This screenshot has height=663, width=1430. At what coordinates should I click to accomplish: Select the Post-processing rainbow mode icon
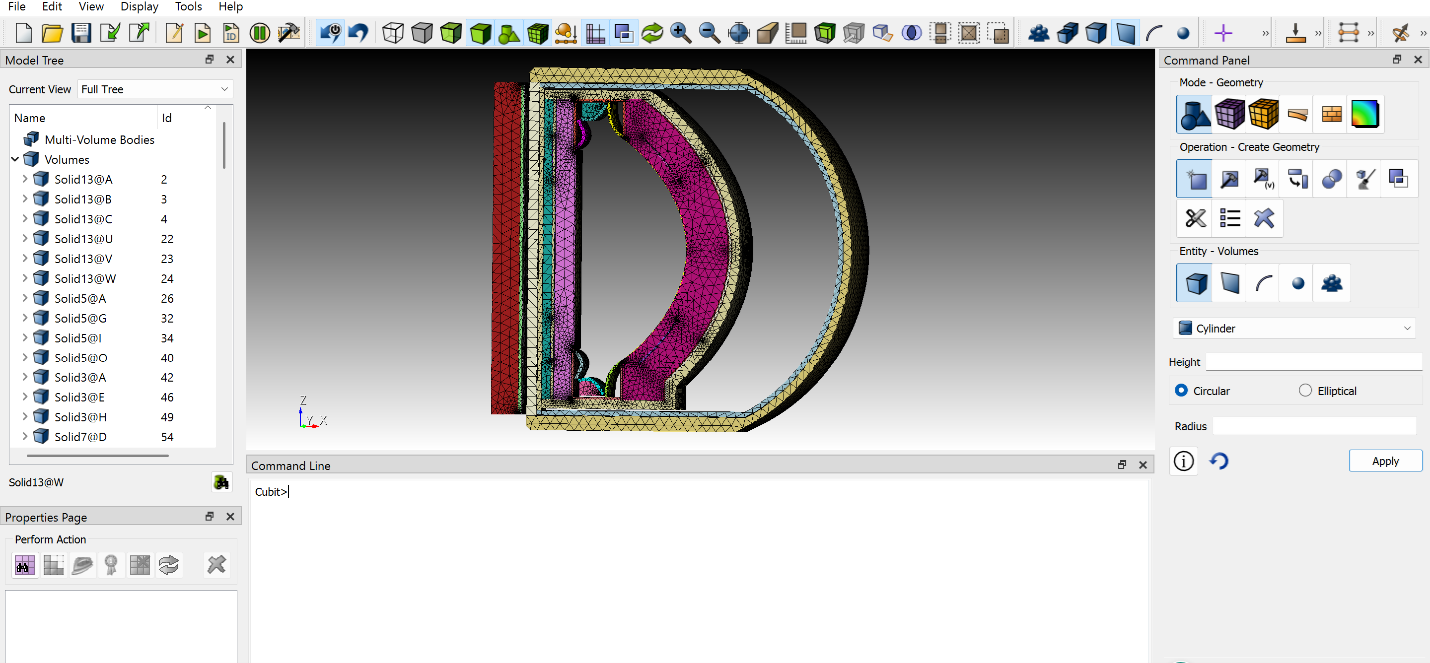(x=1365, y=114)
